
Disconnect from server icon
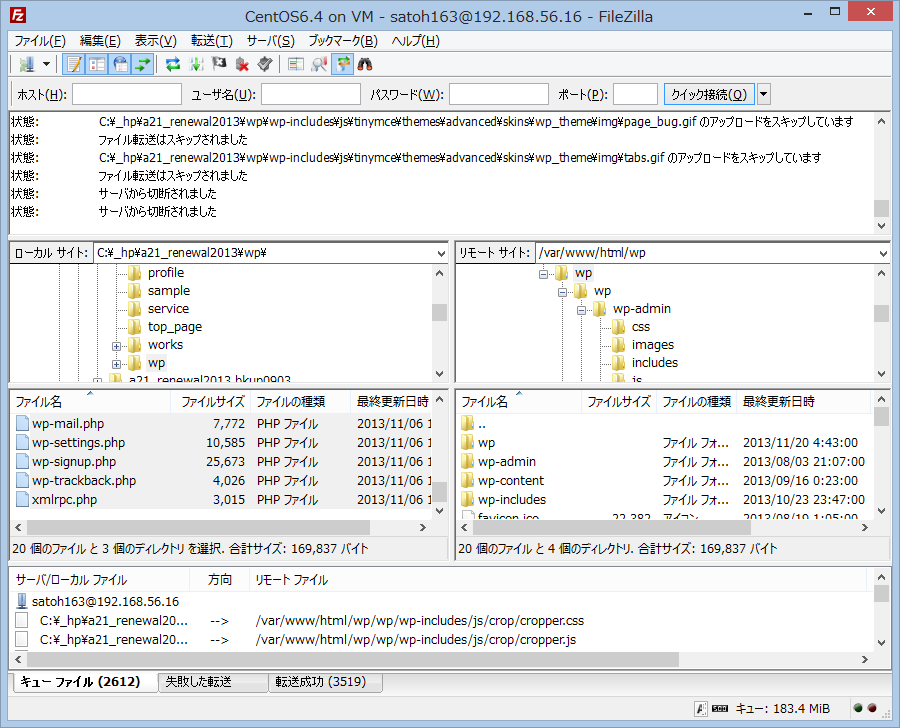(242, 64)
